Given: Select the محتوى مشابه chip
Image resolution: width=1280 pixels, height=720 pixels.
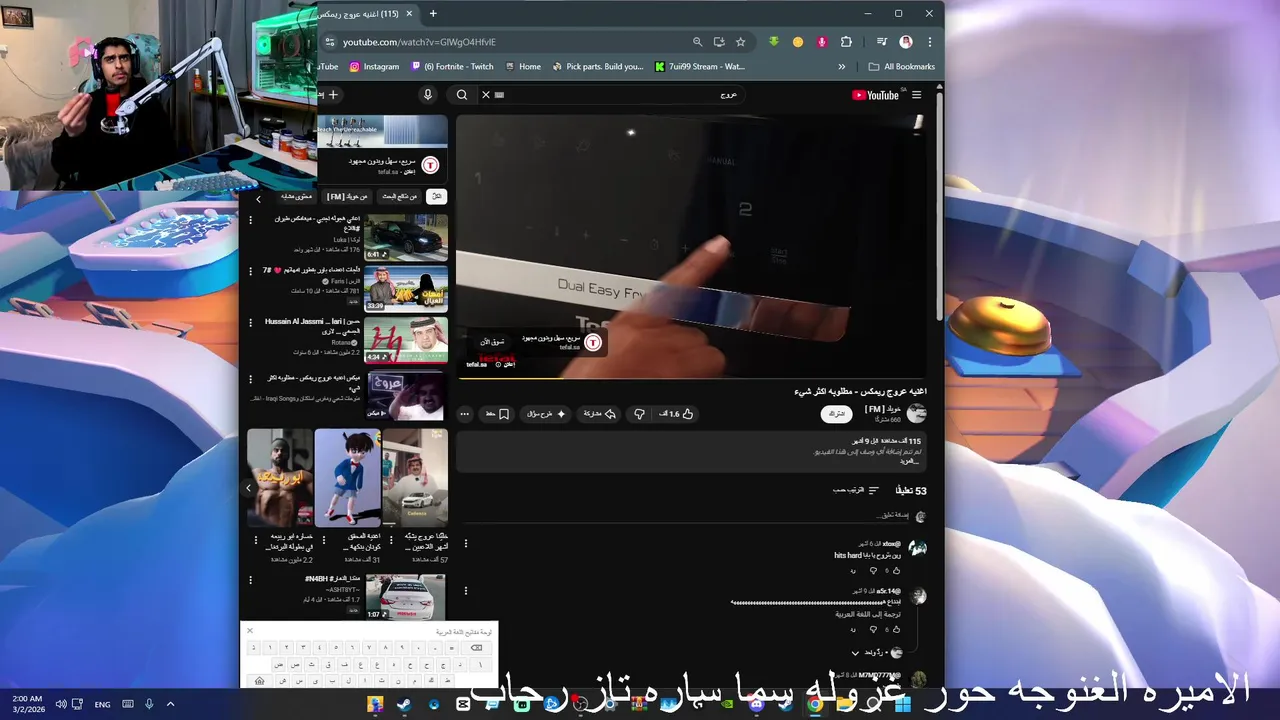Looking at the screenshot, I should pos(296,196).
